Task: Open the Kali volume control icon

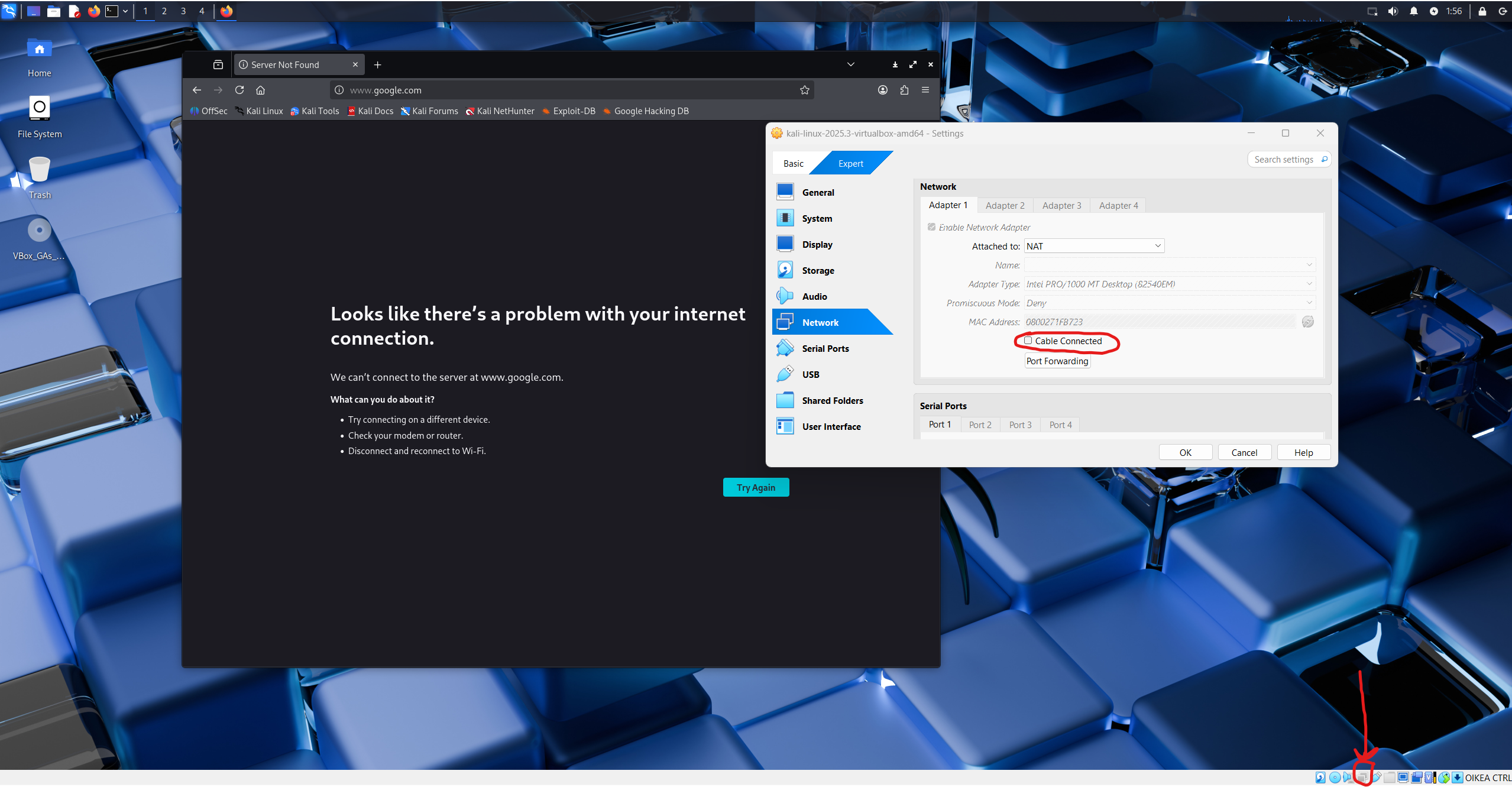Action: click(x=1393, y=11)
